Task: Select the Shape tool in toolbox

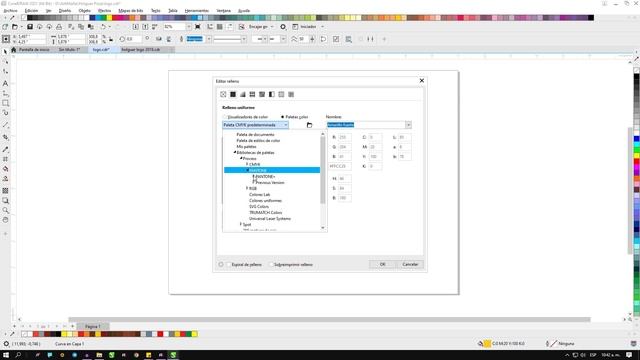Action: (x=5, y=62)
